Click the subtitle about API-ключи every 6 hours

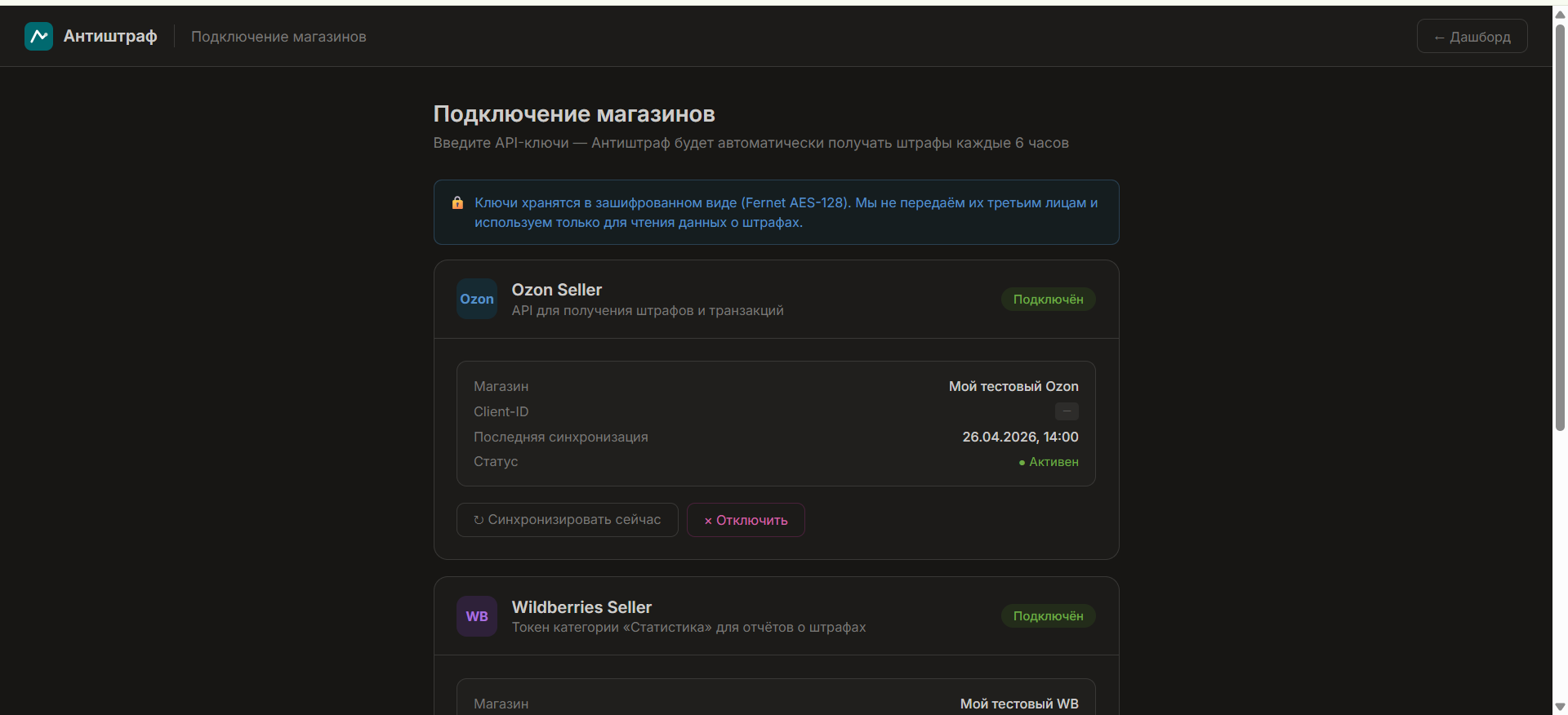751,143
